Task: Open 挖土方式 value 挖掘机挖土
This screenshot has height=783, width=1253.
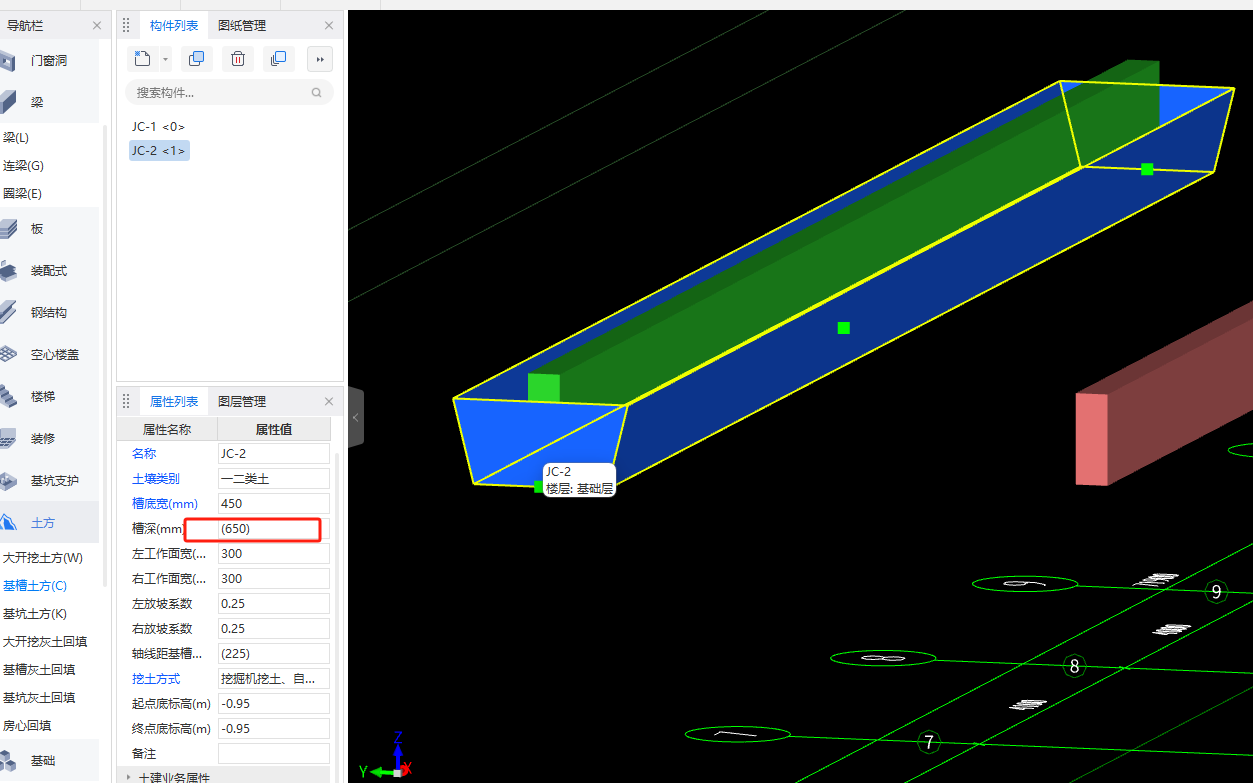Action: click(x=274, y=679)
